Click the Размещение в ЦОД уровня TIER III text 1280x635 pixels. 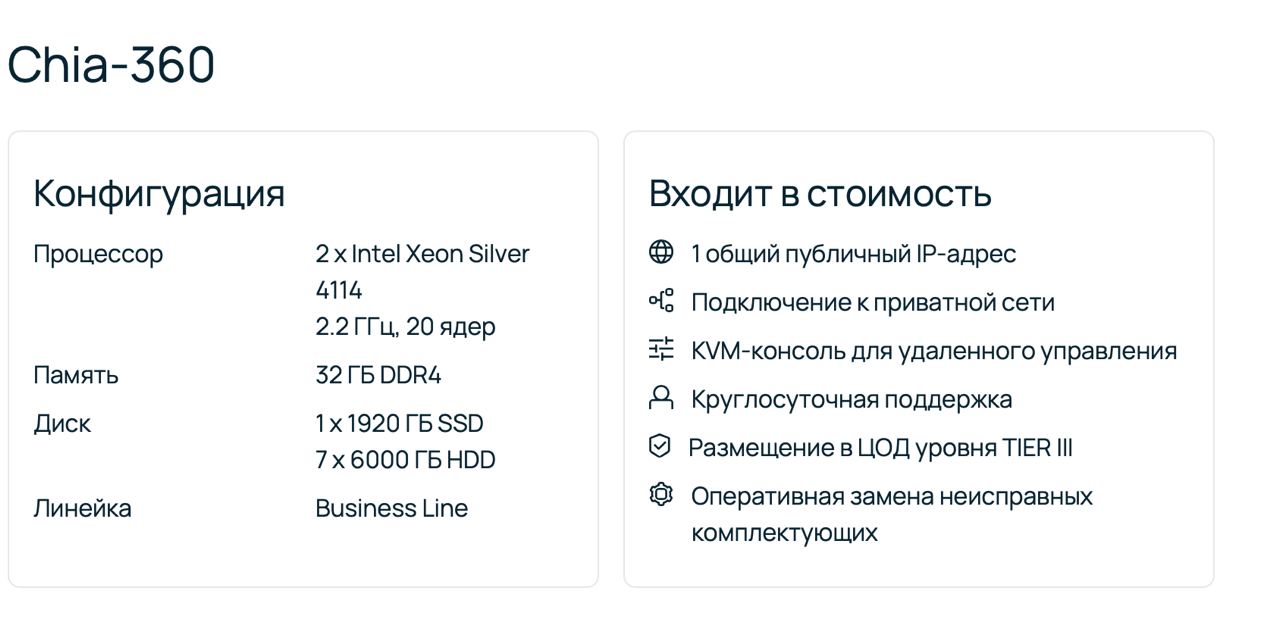click(x=880, y=447)
